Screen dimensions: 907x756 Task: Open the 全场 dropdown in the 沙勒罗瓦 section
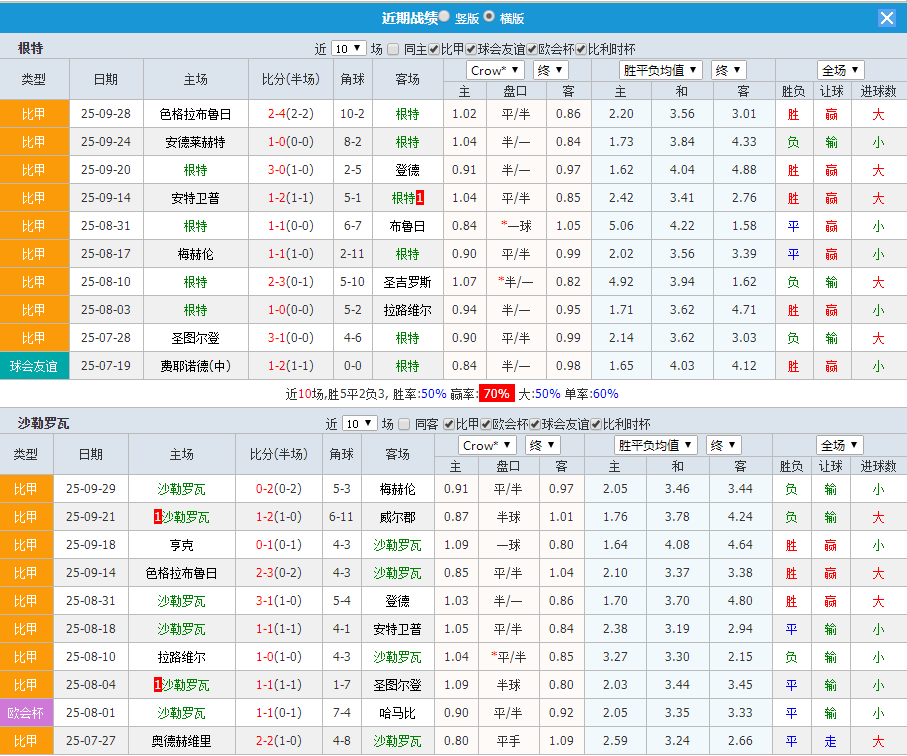tap(840, 446)
